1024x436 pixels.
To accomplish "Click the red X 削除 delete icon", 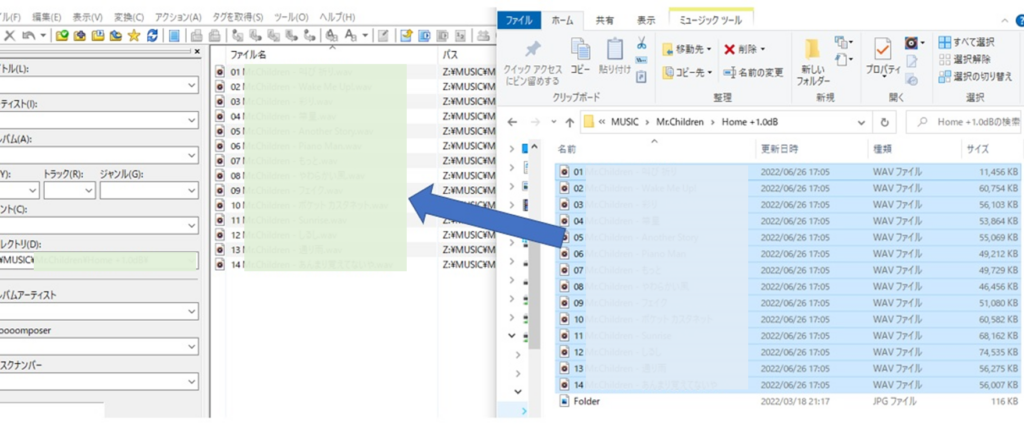I will (x=730, y=49).
